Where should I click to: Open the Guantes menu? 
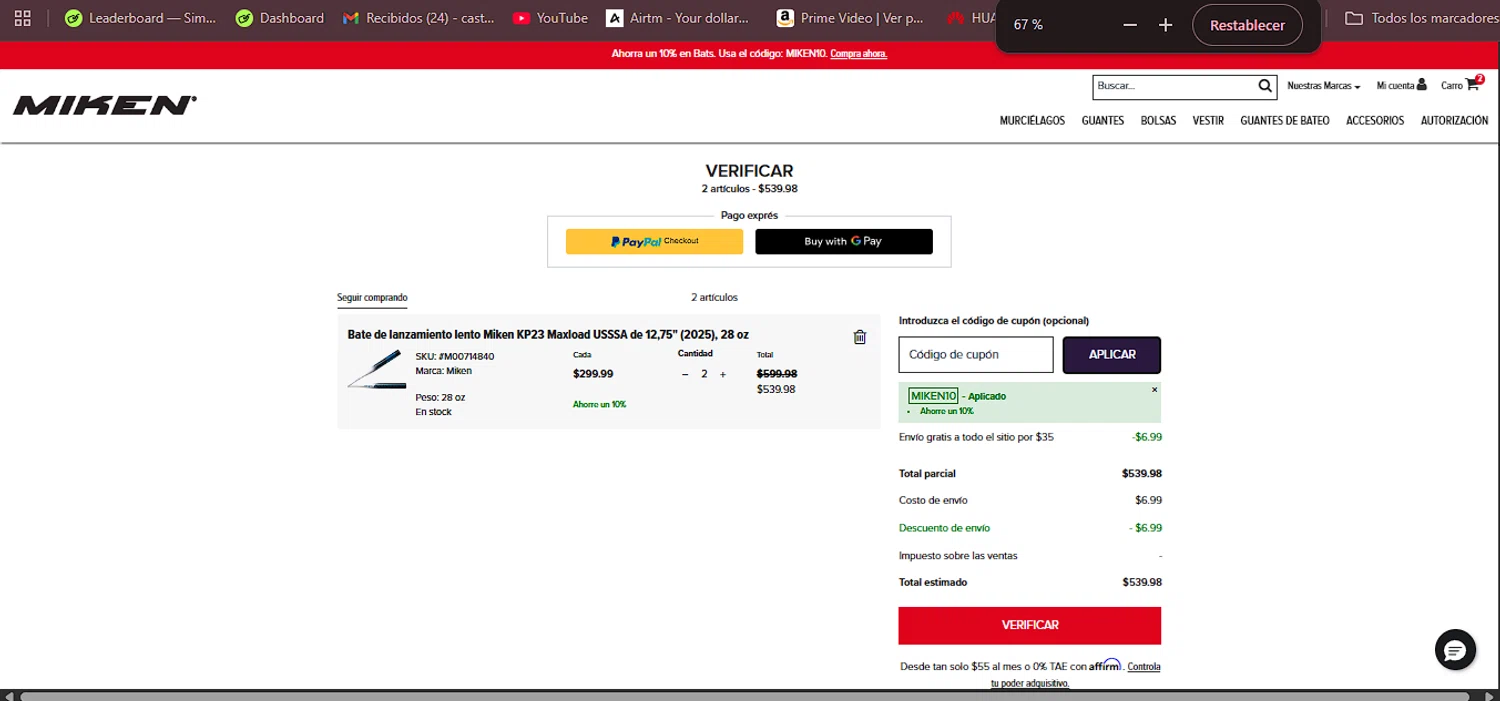click(1103, 121)
